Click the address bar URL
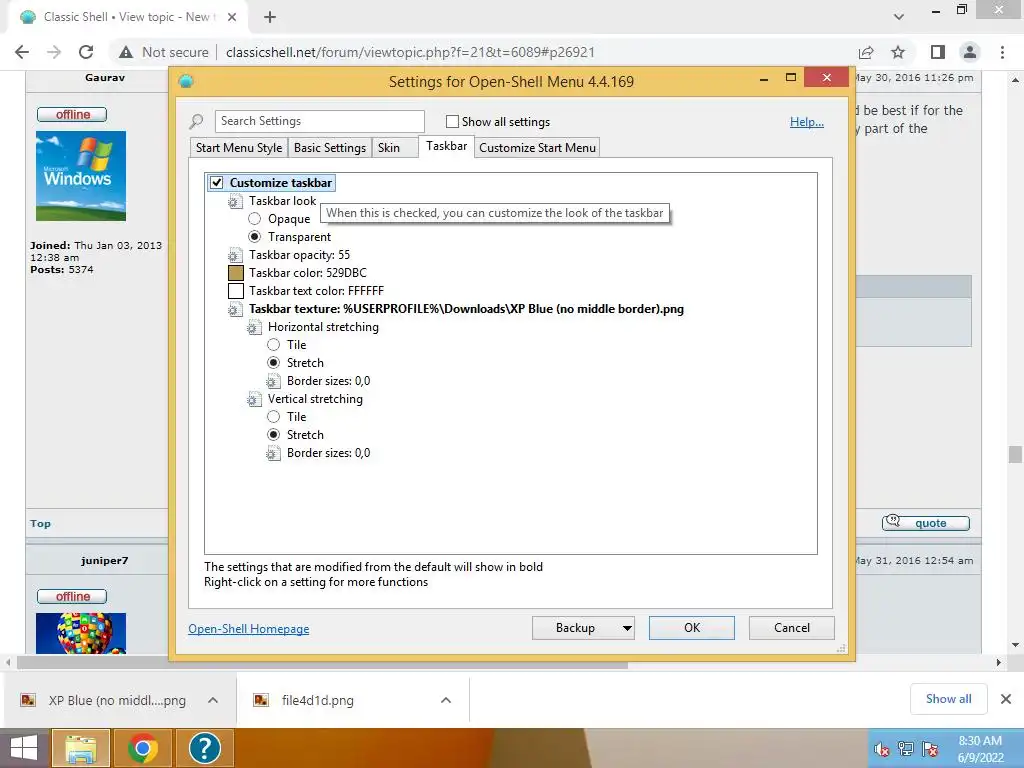This screenshot has height=768, width=1024. [x=410, y=52]
